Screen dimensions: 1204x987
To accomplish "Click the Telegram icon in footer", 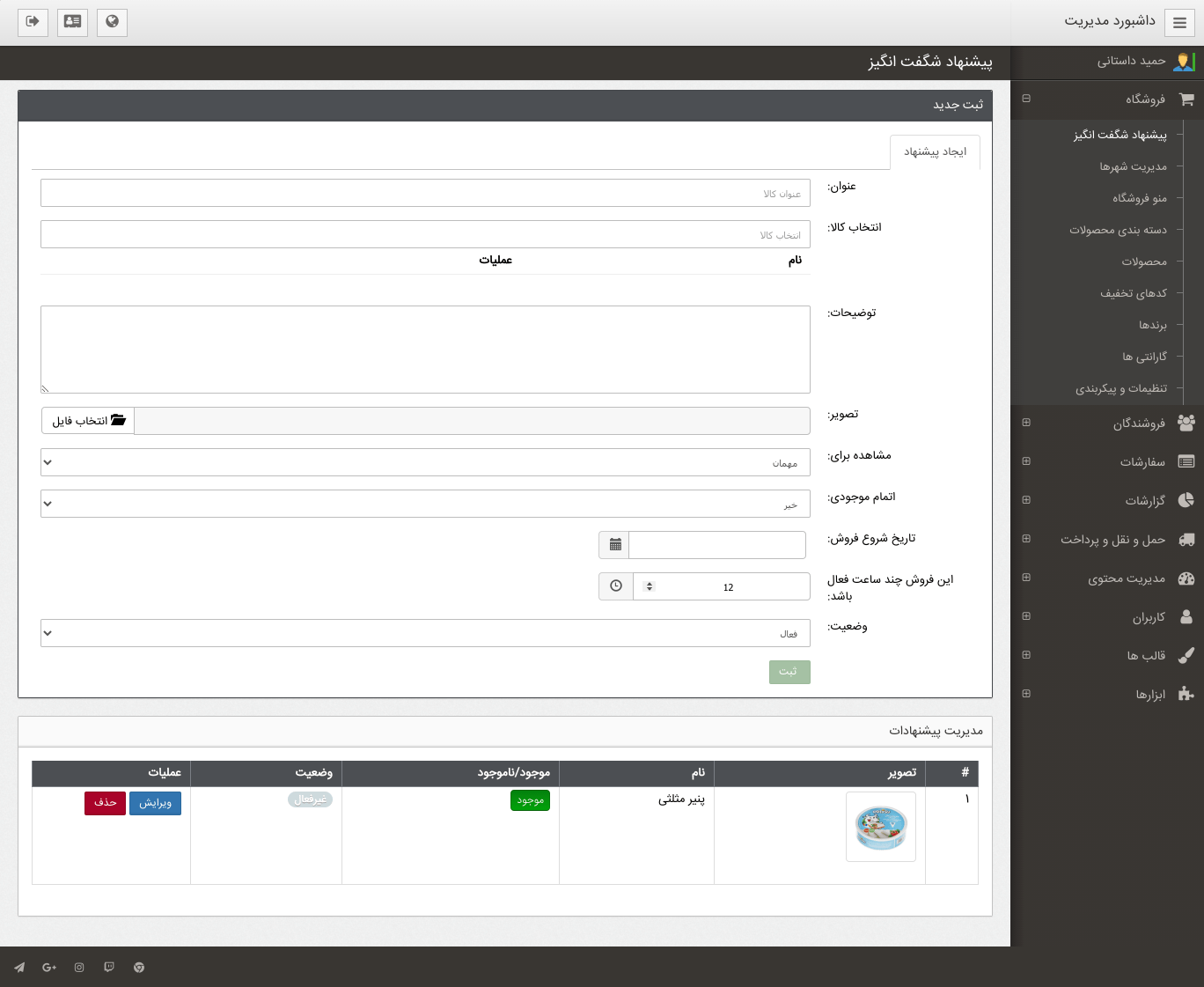I will [19, 968].
